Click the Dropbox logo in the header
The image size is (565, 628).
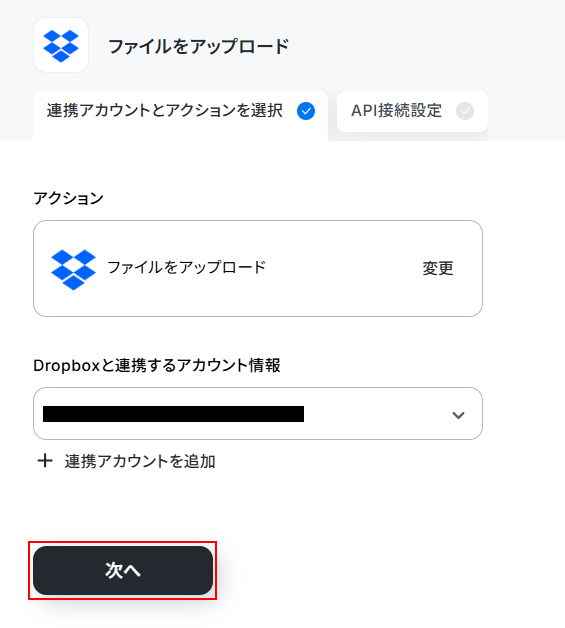click(x=61, y=45)
